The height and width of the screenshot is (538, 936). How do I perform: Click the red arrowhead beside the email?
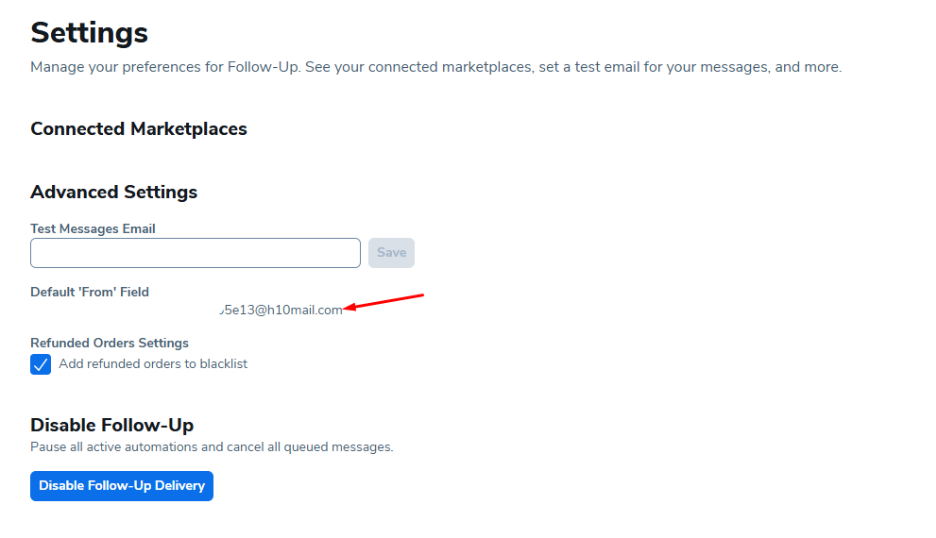(x=350, y=308)
